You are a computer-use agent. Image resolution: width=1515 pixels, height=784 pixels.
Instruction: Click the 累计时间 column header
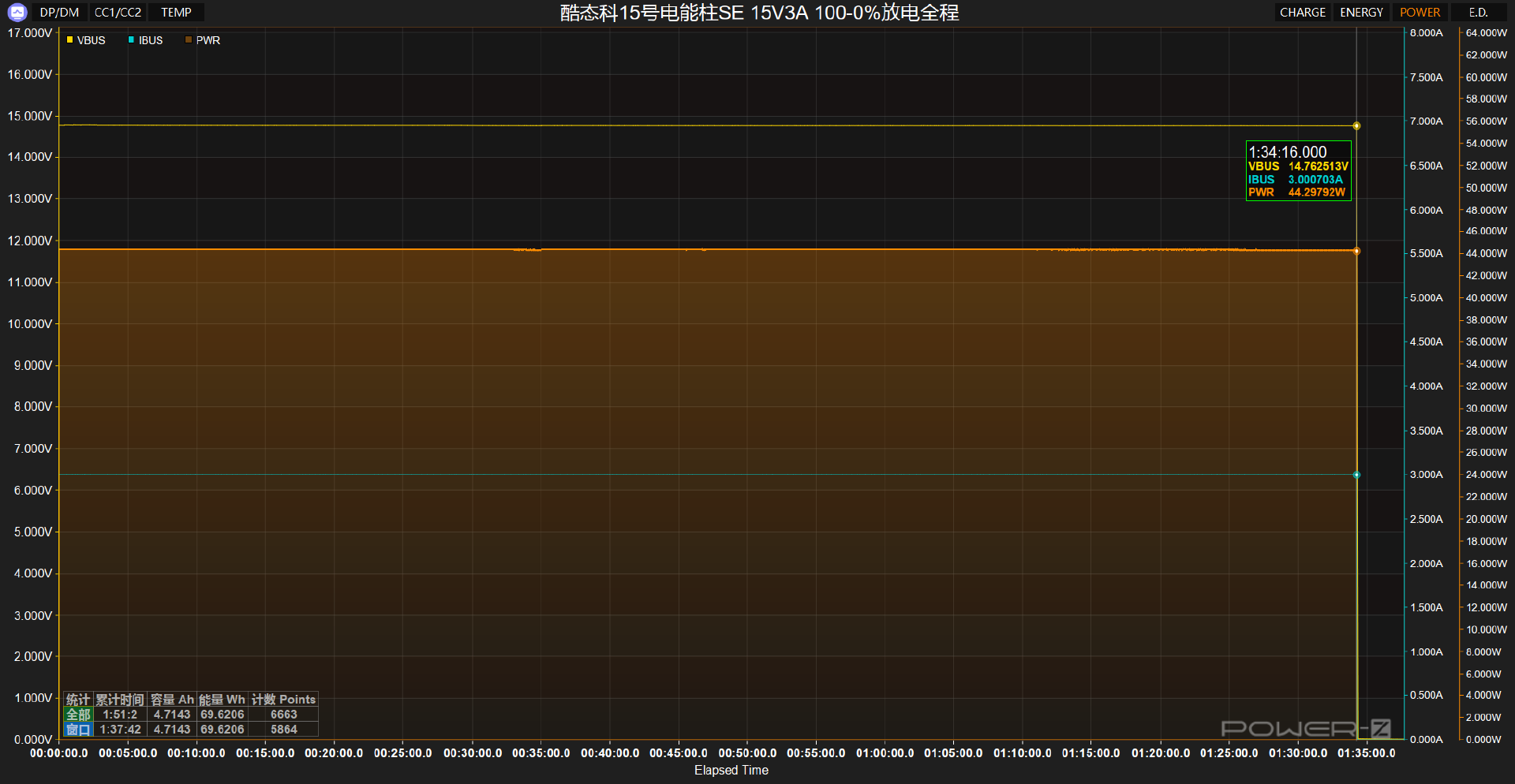[120, 700]
